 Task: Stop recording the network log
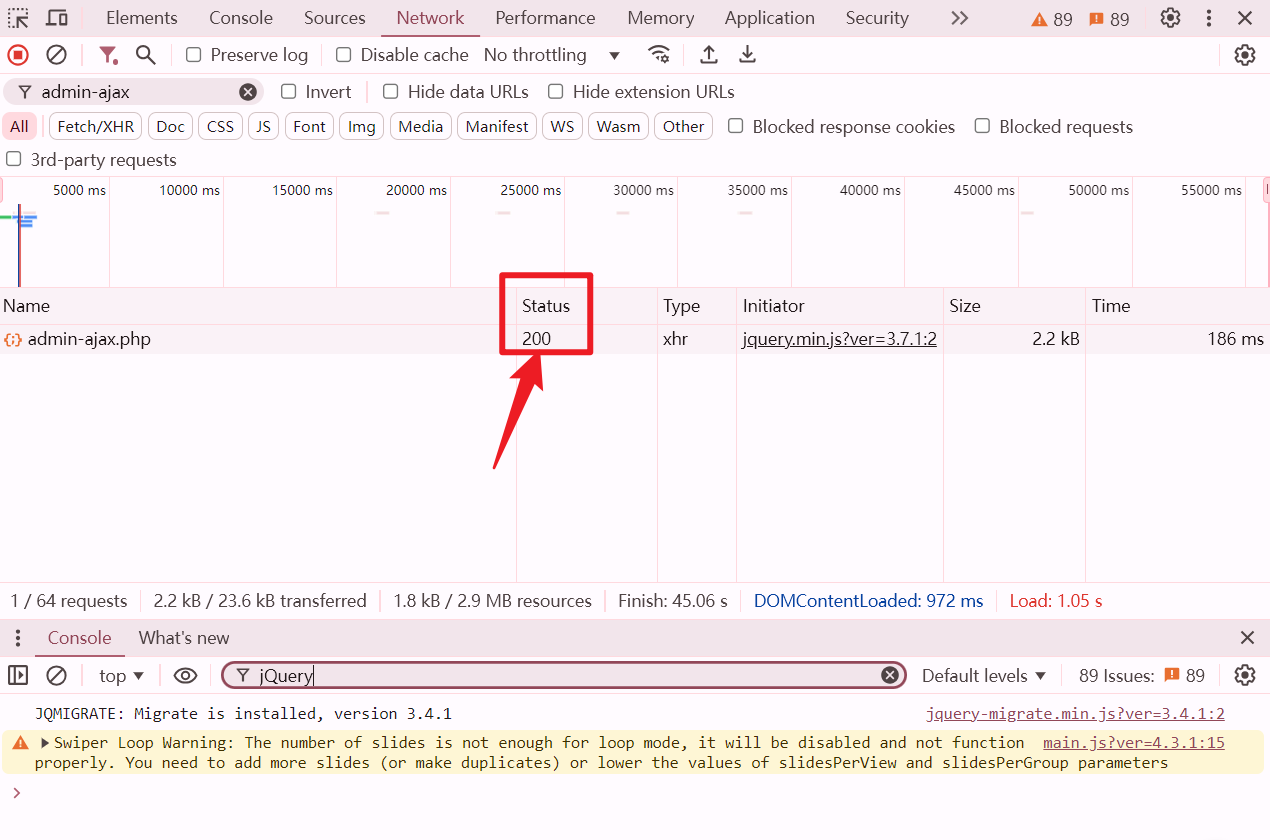17,55
